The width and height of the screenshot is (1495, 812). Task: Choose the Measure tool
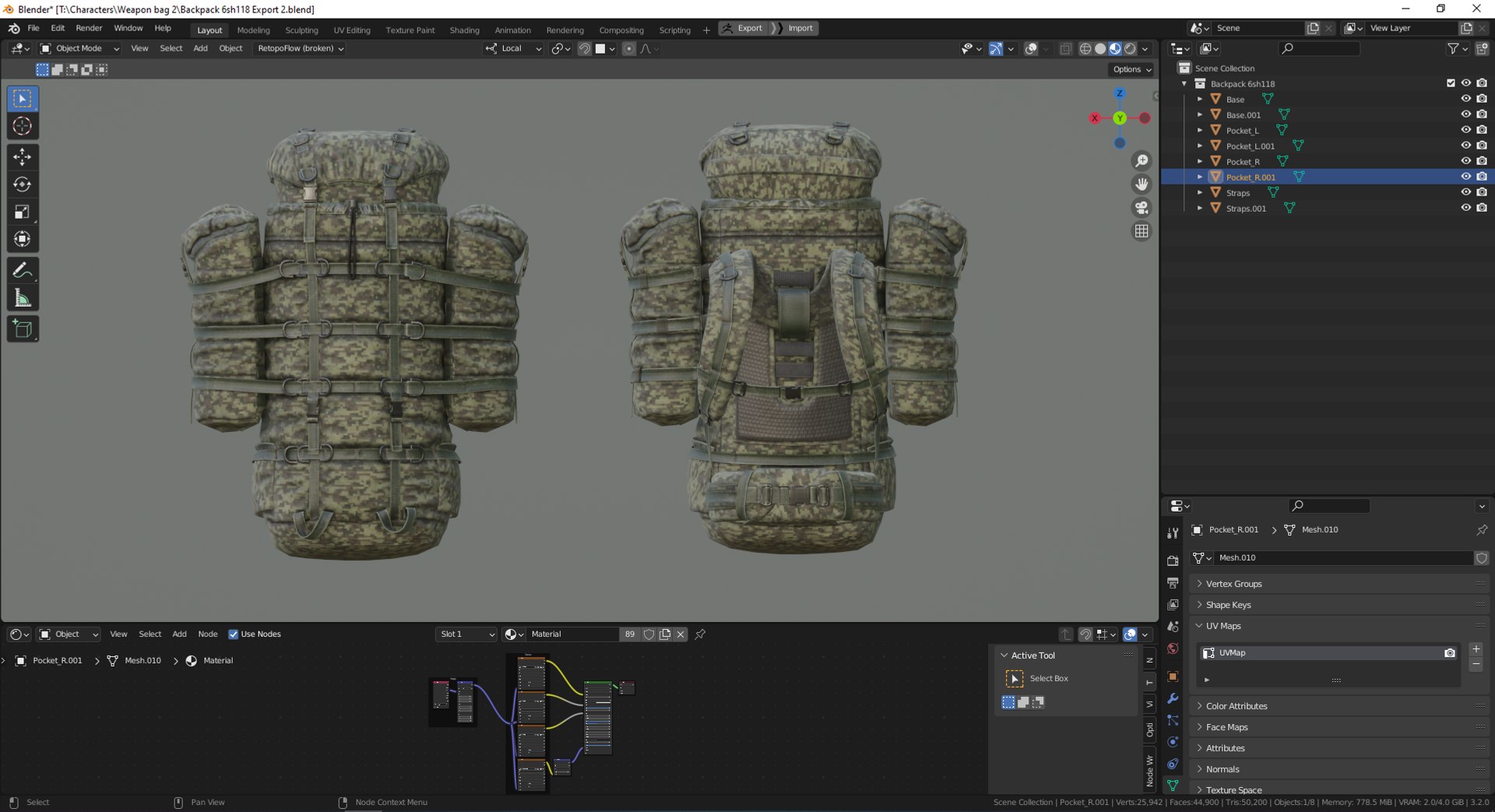(22, 298)
